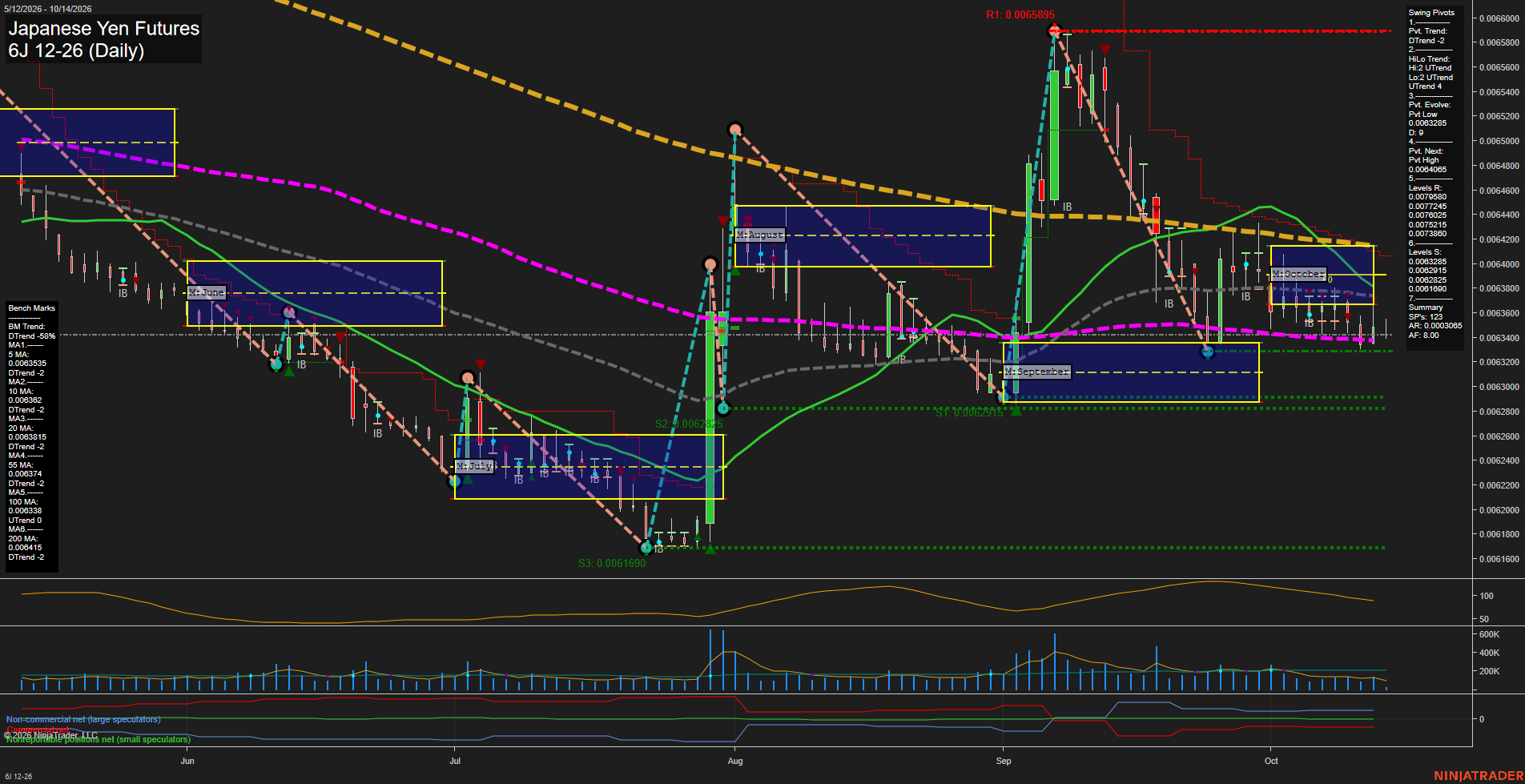Screen dimensions: 1525x784
Task: Select the "6J 12-26 (Daily)" subtitle
Action: tap(76, 50)
